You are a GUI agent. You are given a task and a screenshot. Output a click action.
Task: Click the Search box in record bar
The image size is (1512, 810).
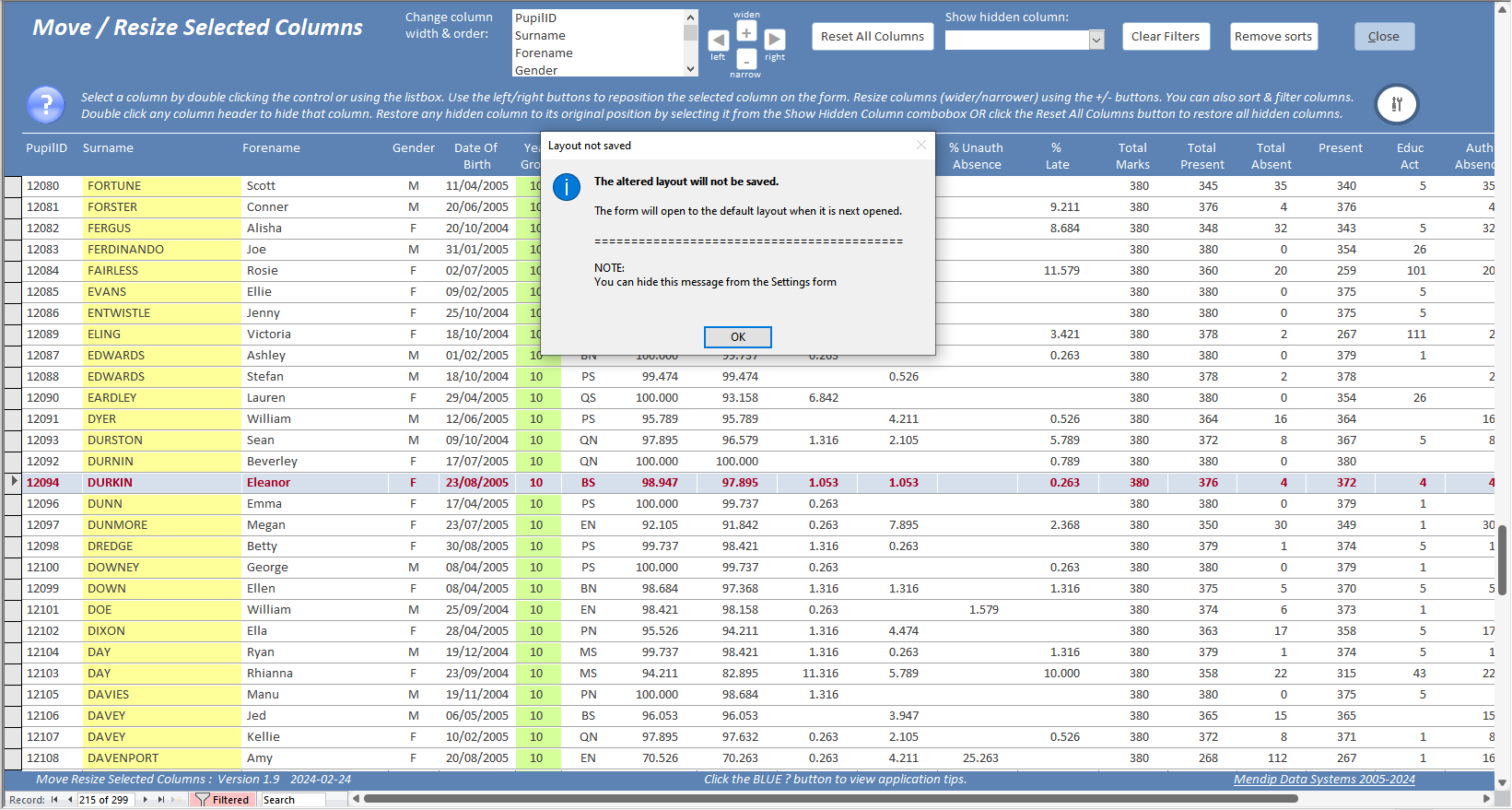pos(293,800)
